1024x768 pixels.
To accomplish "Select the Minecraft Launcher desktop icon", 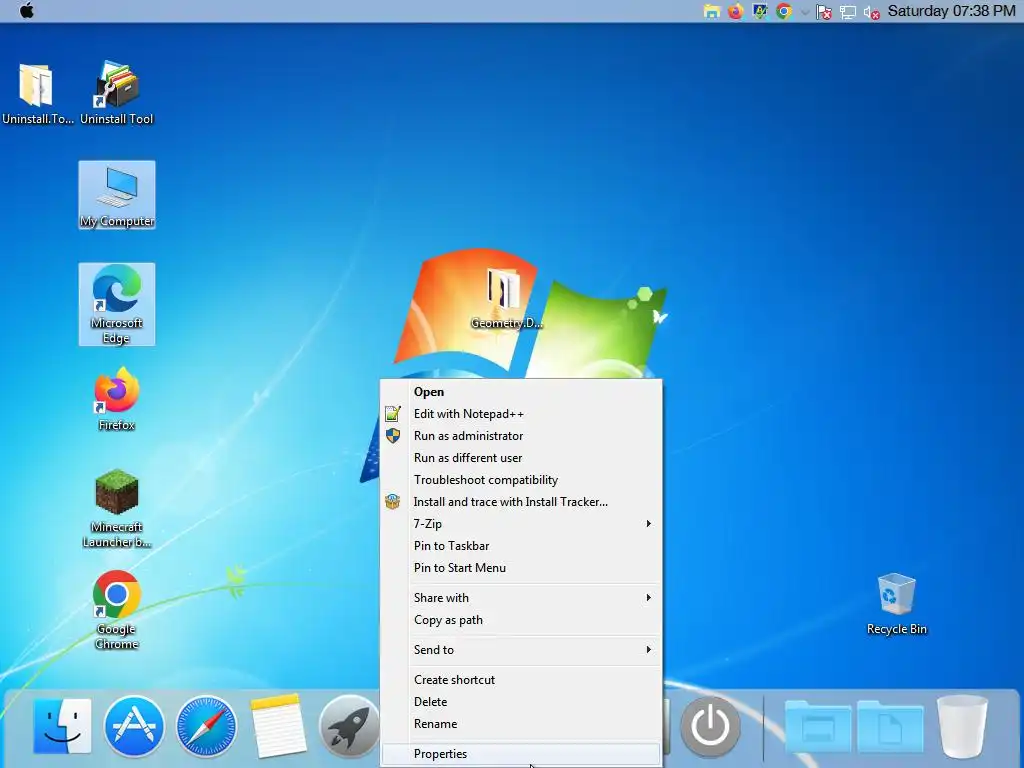I will click(117, 508).
